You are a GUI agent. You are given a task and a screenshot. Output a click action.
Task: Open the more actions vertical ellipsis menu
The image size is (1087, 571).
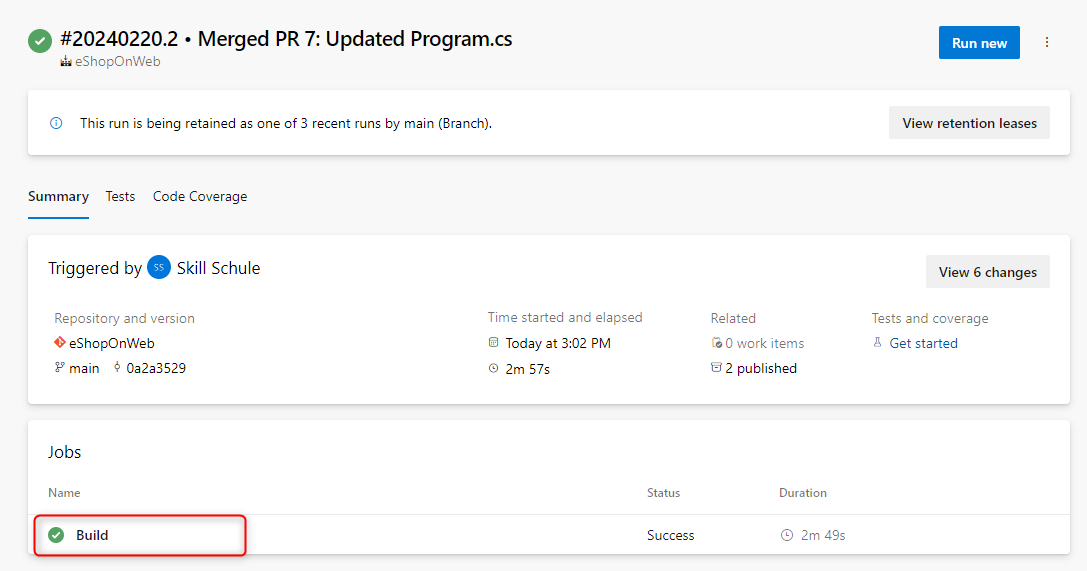[x=1047, y=42]
